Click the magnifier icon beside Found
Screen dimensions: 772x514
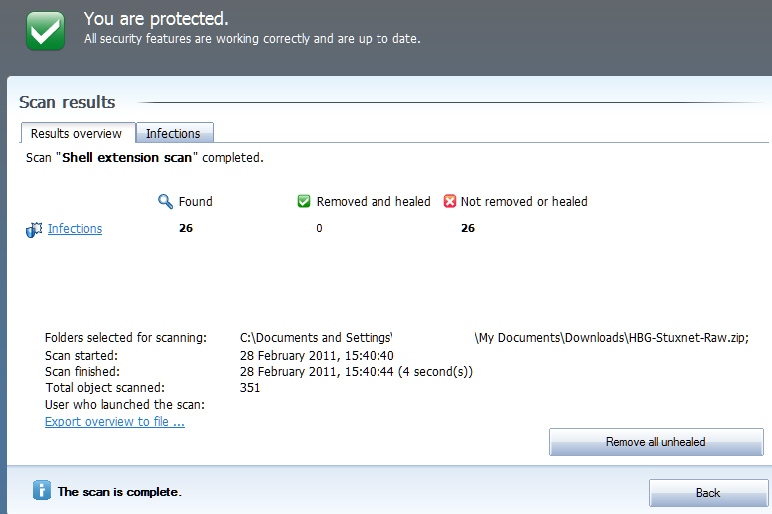(x=166, y=201)
